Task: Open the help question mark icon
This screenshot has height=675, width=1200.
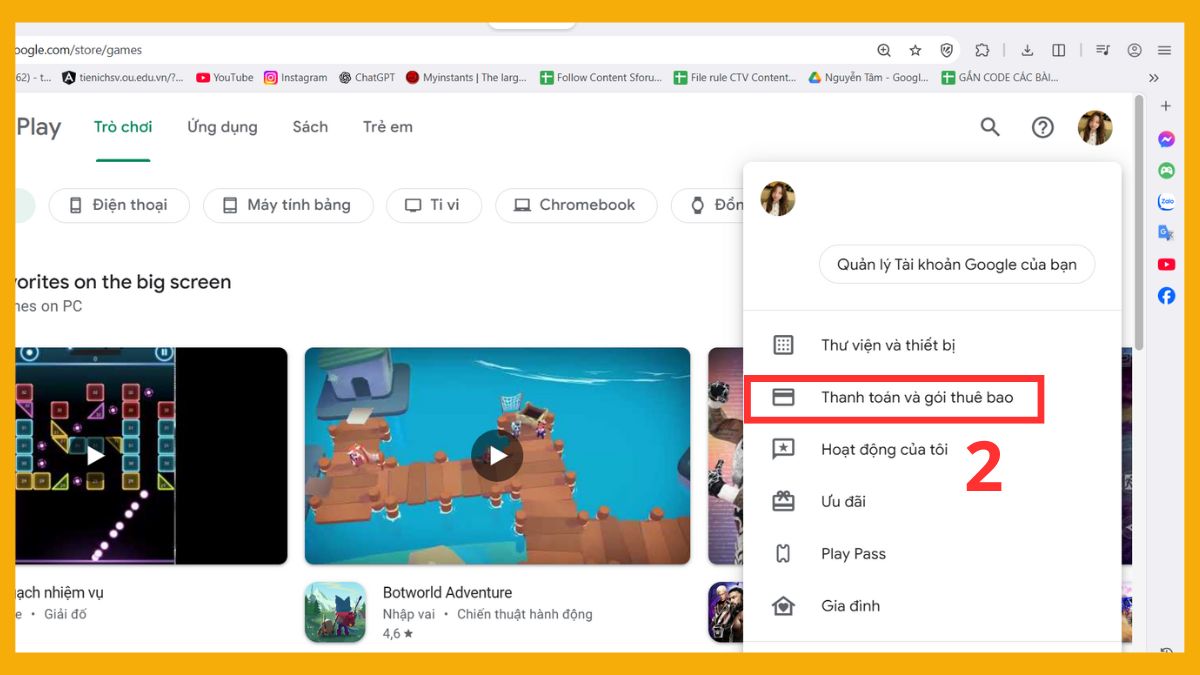Action: coord(1042,127)
